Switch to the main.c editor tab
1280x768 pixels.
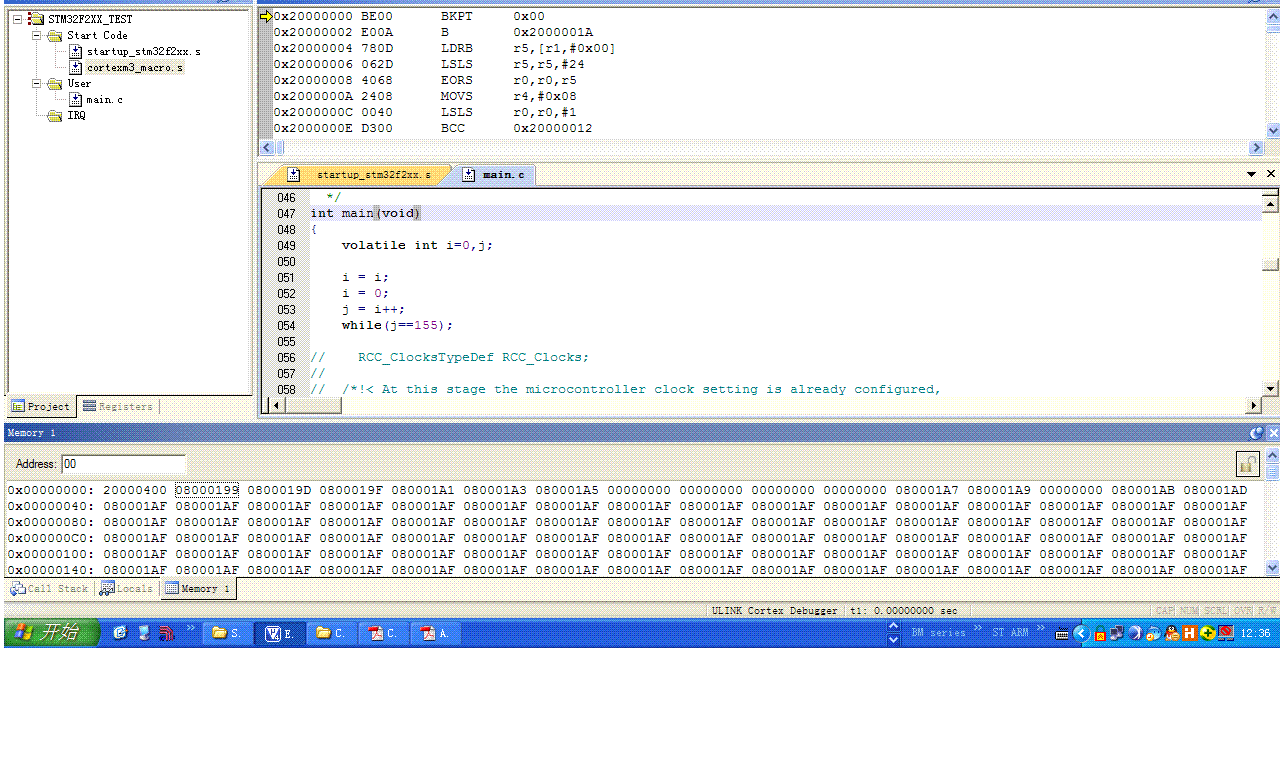494,175
